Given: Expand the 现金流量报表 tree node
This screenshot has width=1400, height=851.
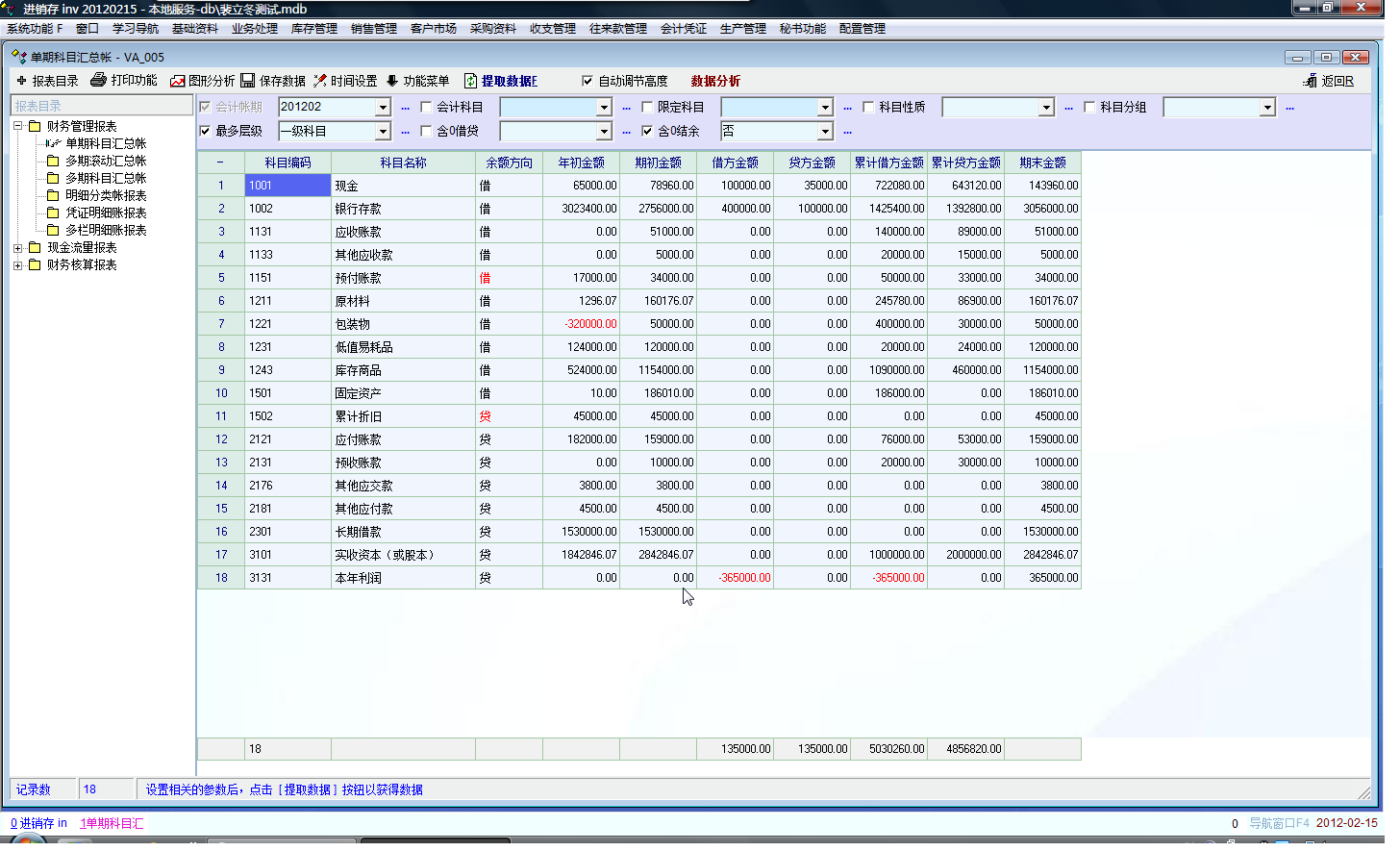Looking at the screenshot, I should click(17, 248).
